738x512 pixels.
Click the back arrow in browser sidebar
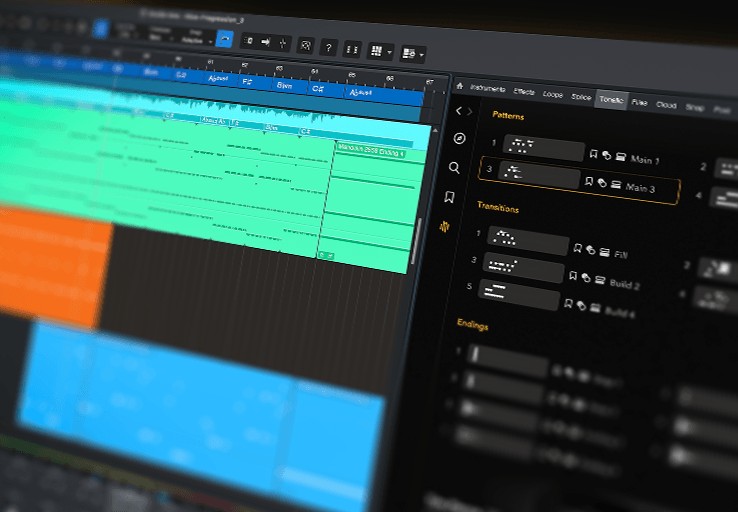458,111
